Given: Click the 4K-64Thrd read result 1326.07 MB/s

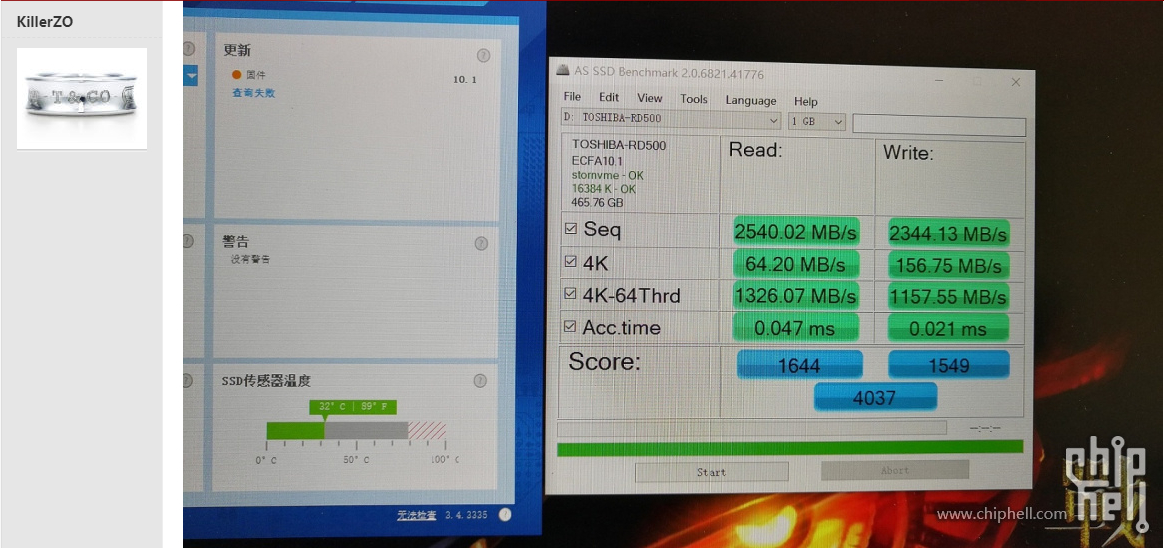Looking at the screenshot, I should pyautogui.click(x=796, y=297).
